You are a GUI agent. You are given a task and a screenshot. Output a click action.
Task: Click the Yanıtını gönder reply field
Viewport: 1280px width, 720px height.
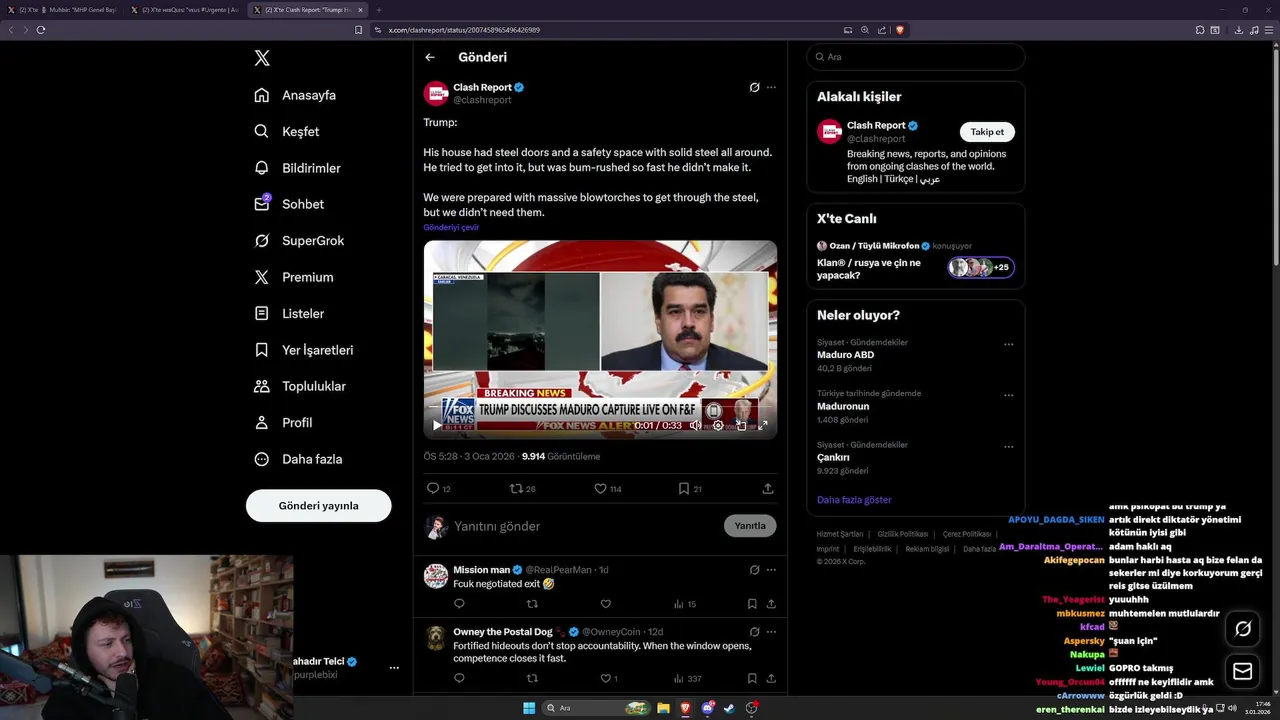click(x=585, y=526)
